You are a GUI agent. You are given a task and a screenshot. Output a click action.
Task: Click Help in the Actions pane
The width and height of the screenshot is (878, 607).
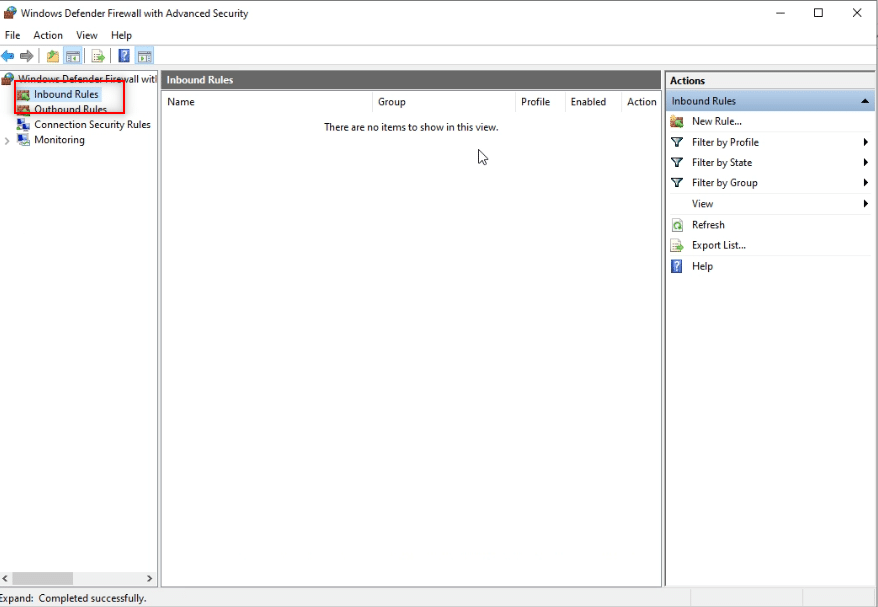[702, 266]
